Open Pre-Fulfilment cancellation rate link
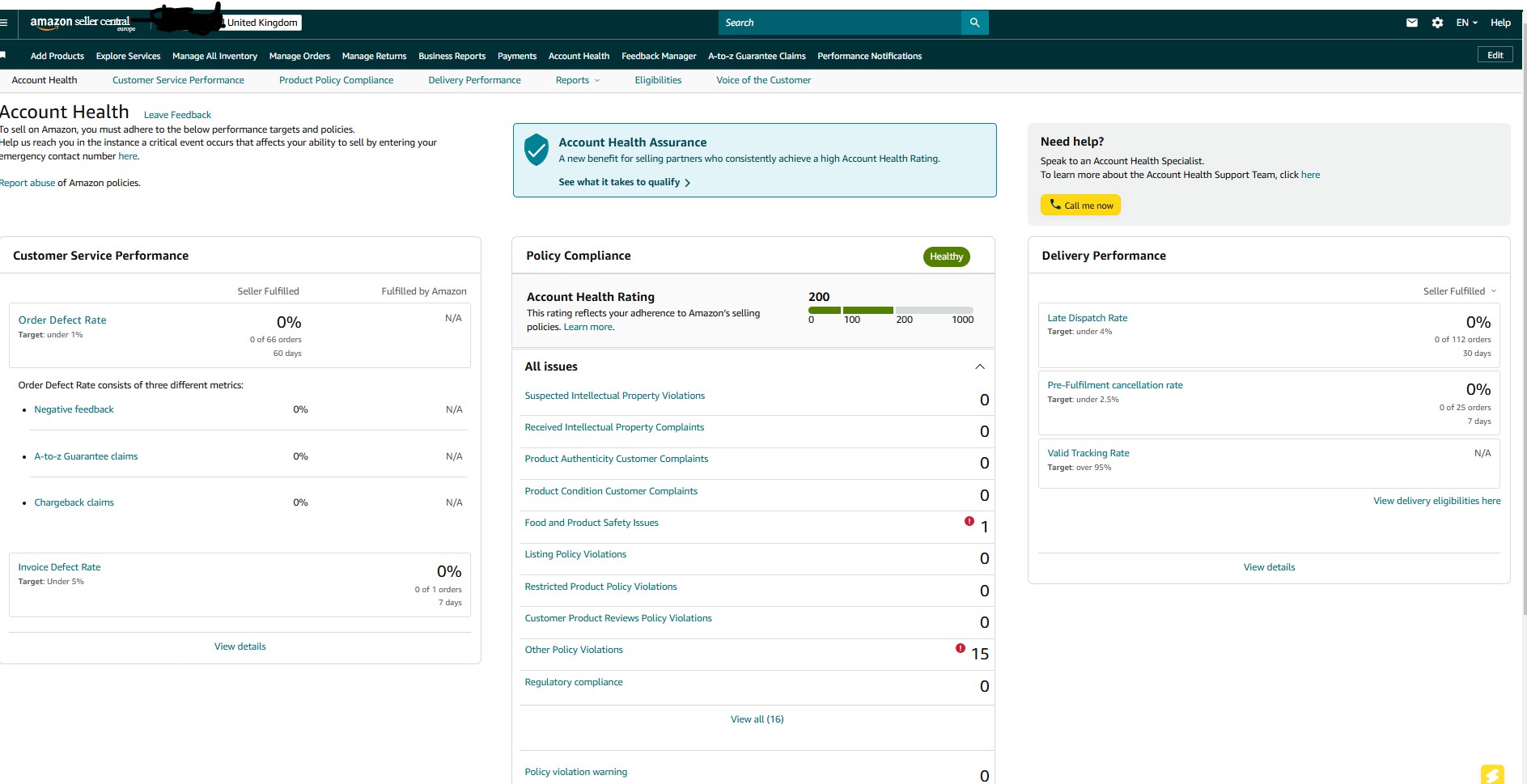This screenshot has height=784, width=1527. tap(1114, 385)
